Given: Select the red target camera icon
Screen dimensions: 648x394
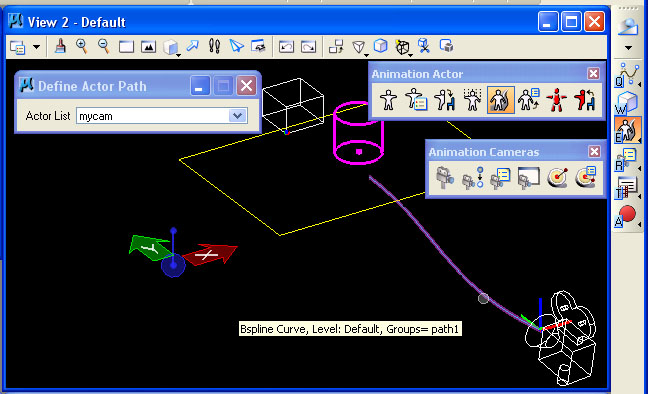Looking at the screenshot, I should click(x=557, y=178).
